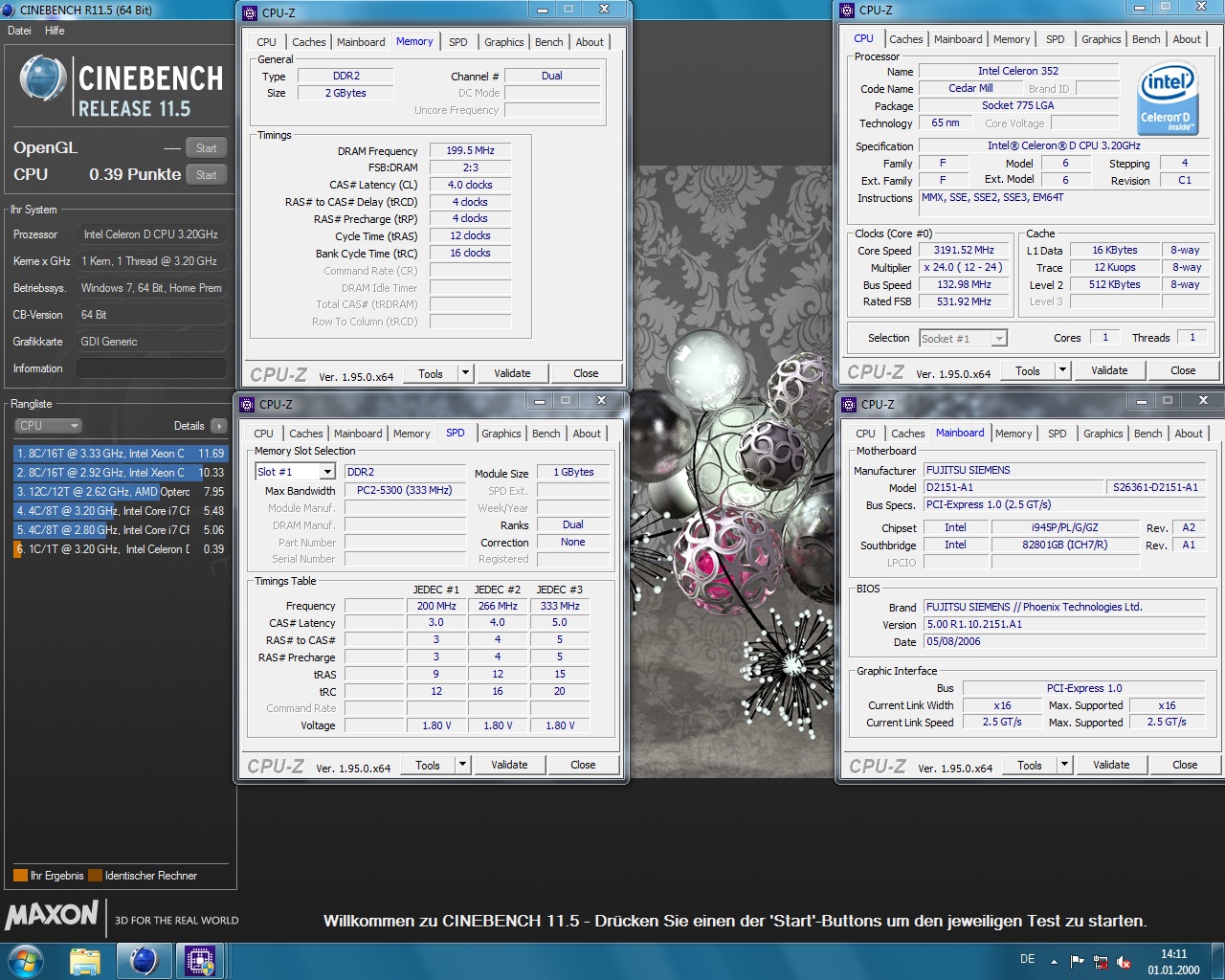This screenshot has width=1225, height=980.
Task: Switch to About tab in Mainboard window
Action: 1189,434
